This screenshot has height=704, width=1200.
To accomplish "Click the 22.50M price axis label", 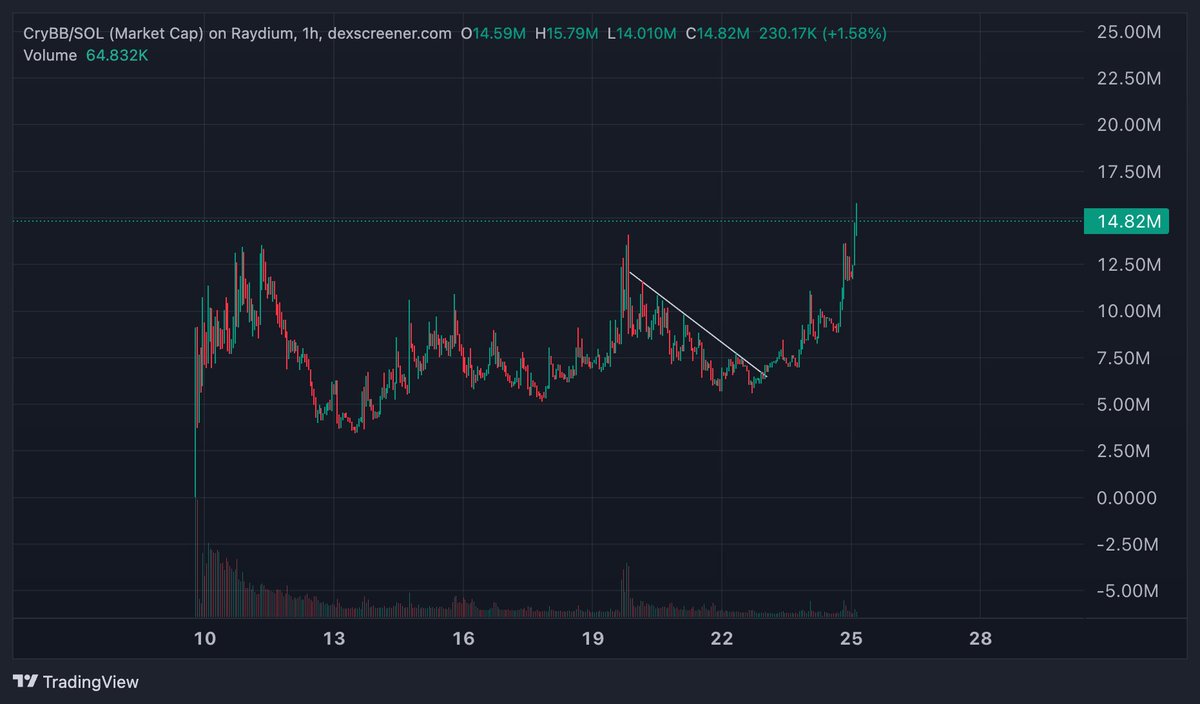I will pyautogui.click(x=1128, y=79).
